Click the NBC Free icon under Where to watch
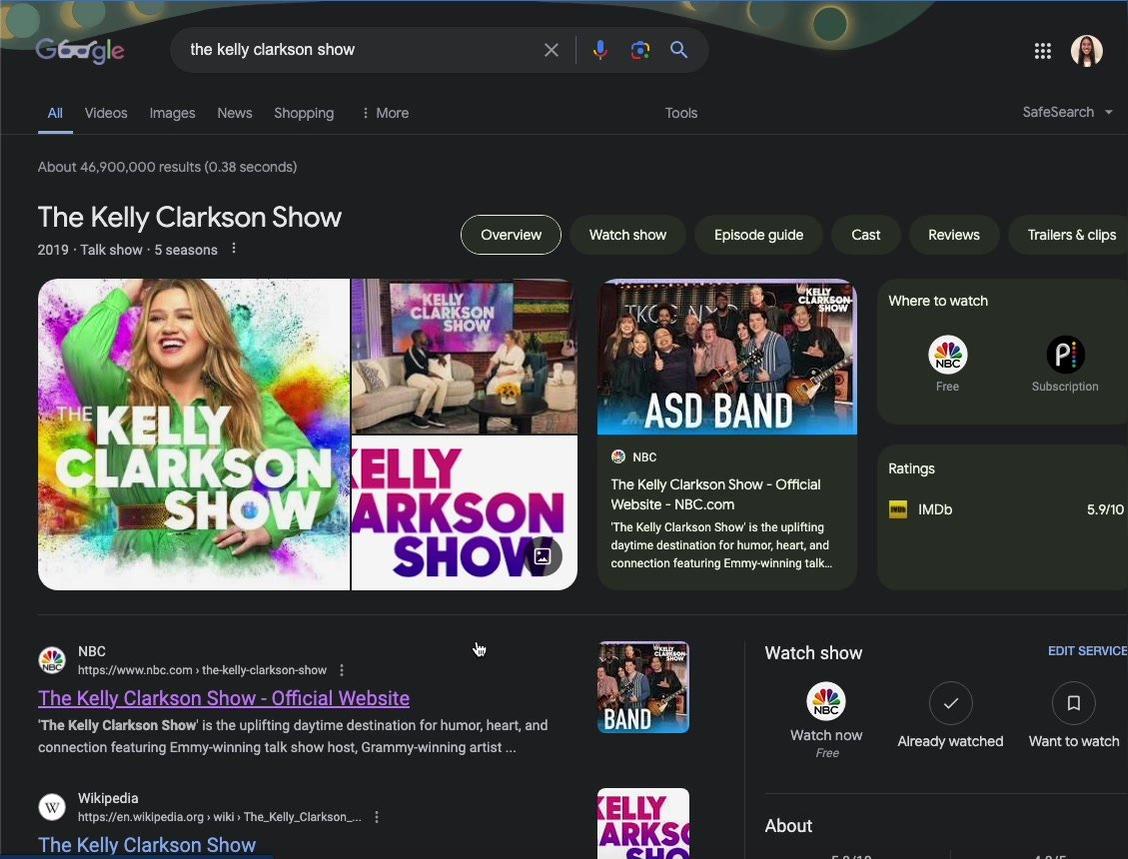Viewport: 1128px width, 859px height. (x=947, y=355)
